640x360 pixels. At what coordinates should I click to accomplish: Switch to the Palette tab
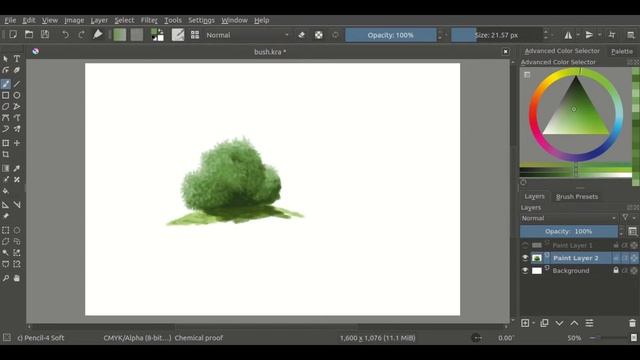pyautogui.click(x=622, y=51)
